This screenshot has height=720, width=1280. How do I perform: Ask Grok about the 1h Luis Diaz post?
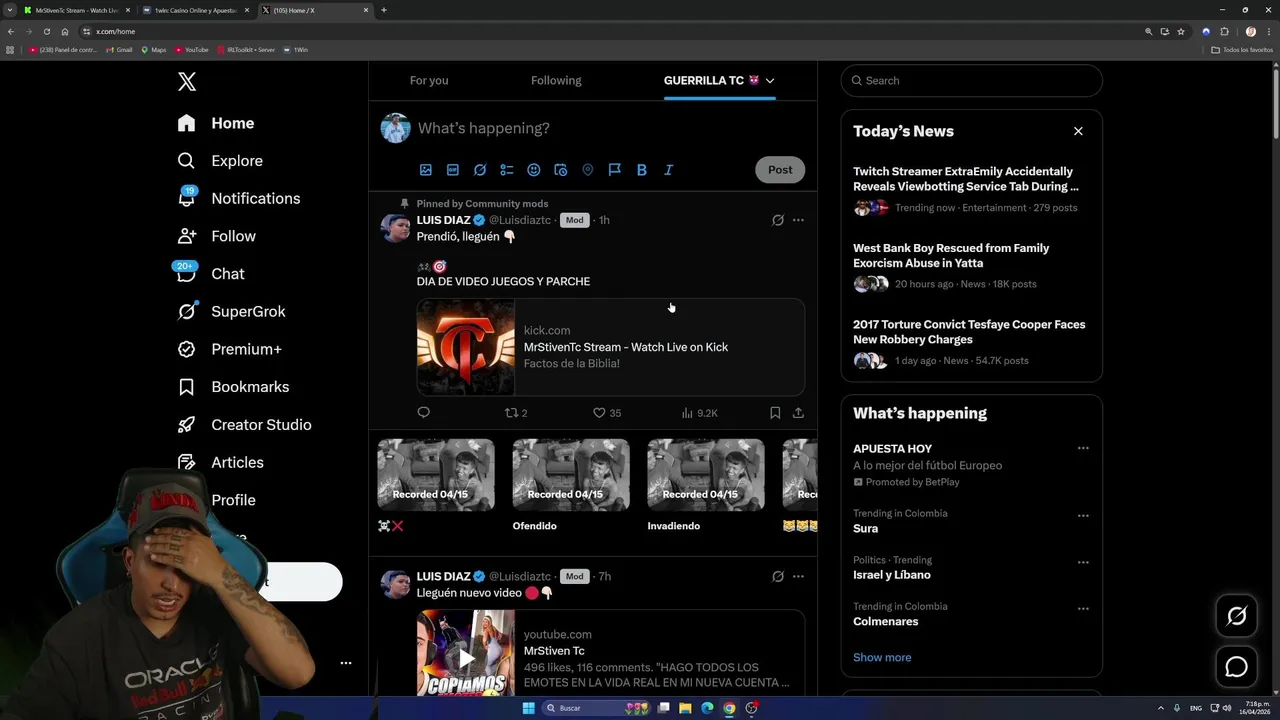pos(778,220)
